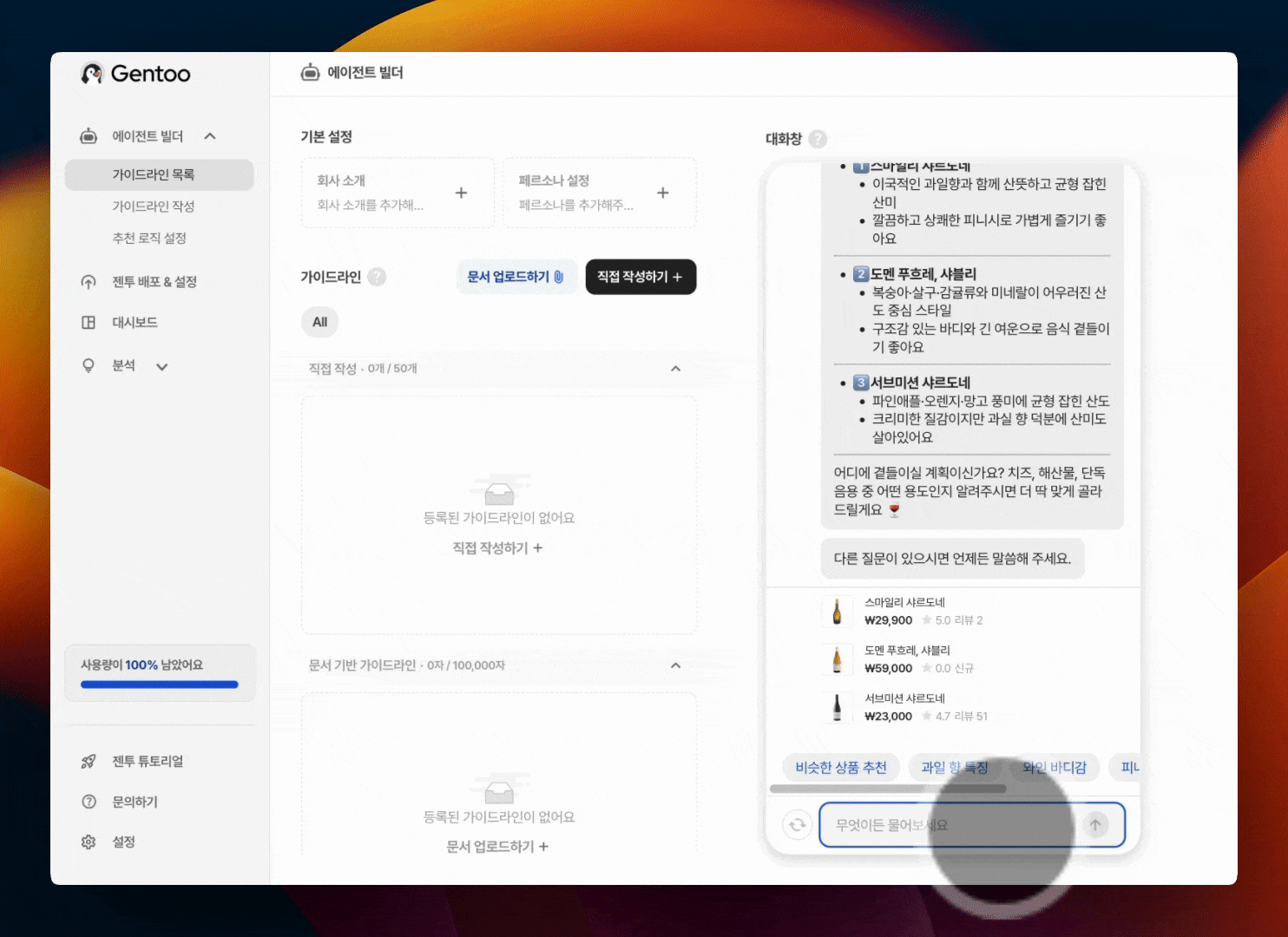Click the help icon beside 가이드라인 heading
Screen dimensions: 1288x937
(x=377, y=277)
